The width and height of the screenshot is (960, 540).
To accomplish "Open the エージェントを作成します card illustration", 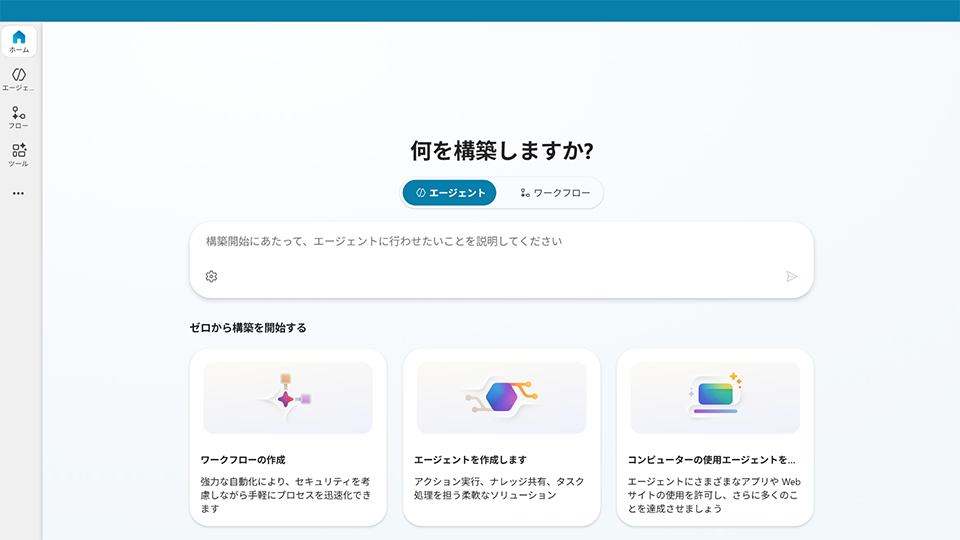I will (501, 398).
